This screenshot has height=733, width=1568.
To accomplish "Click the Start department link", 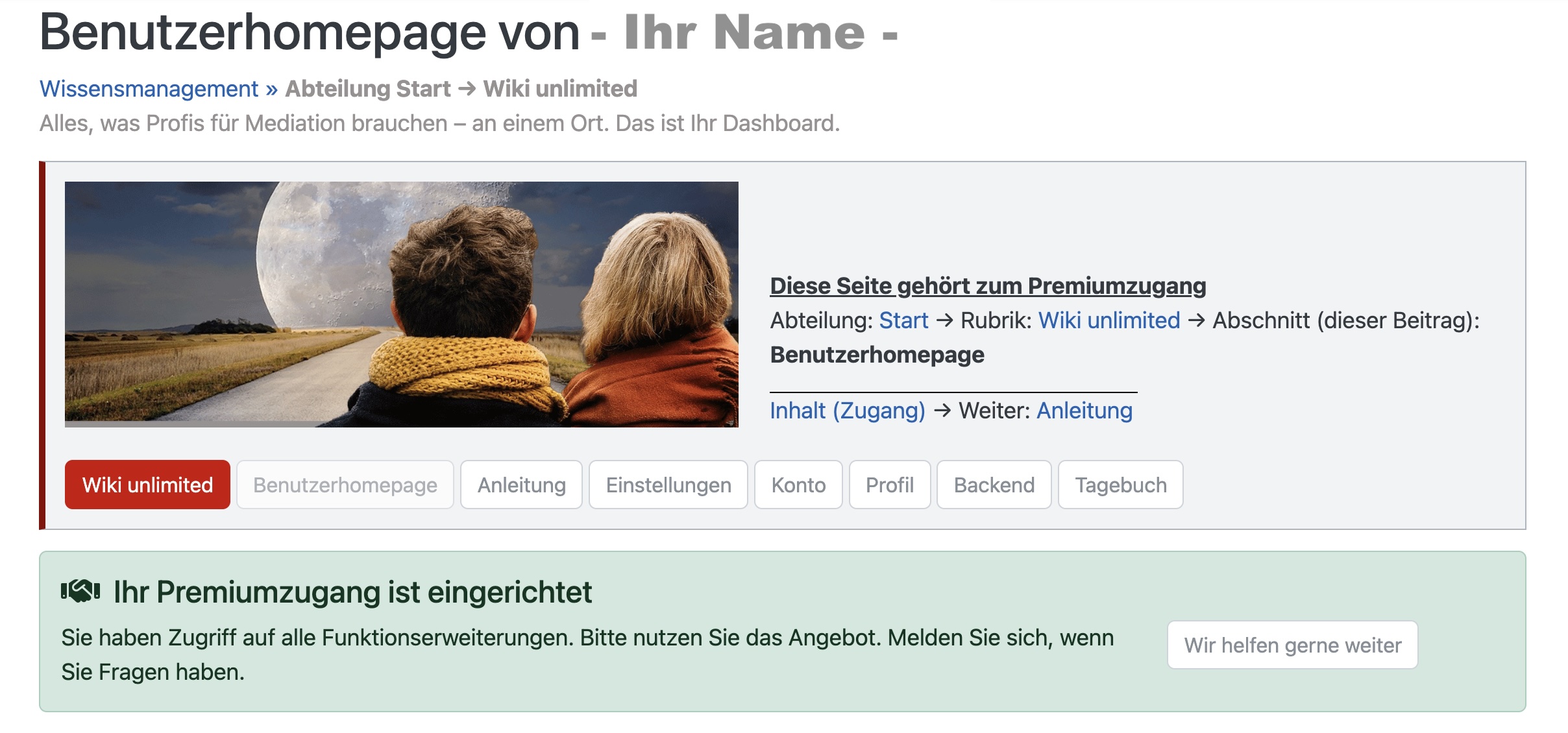I will point(903,320).
